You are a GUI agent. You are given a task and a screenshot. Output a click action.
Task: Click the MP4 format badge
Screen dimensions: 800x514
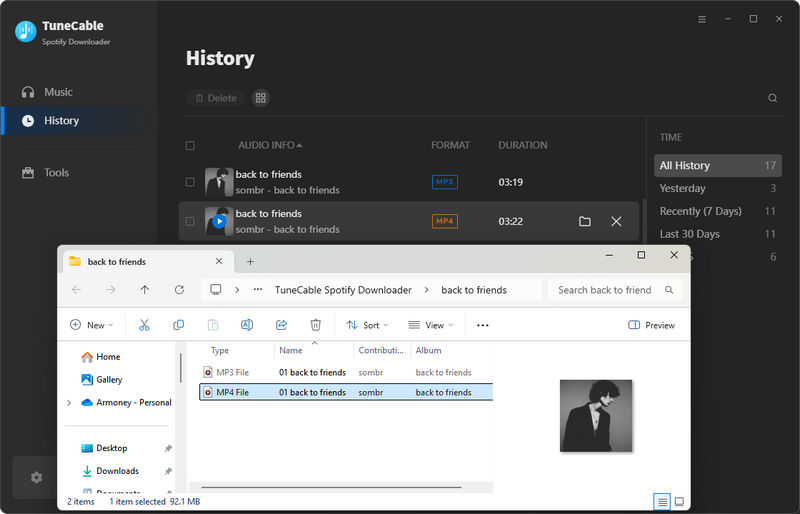tap(444, 222)
